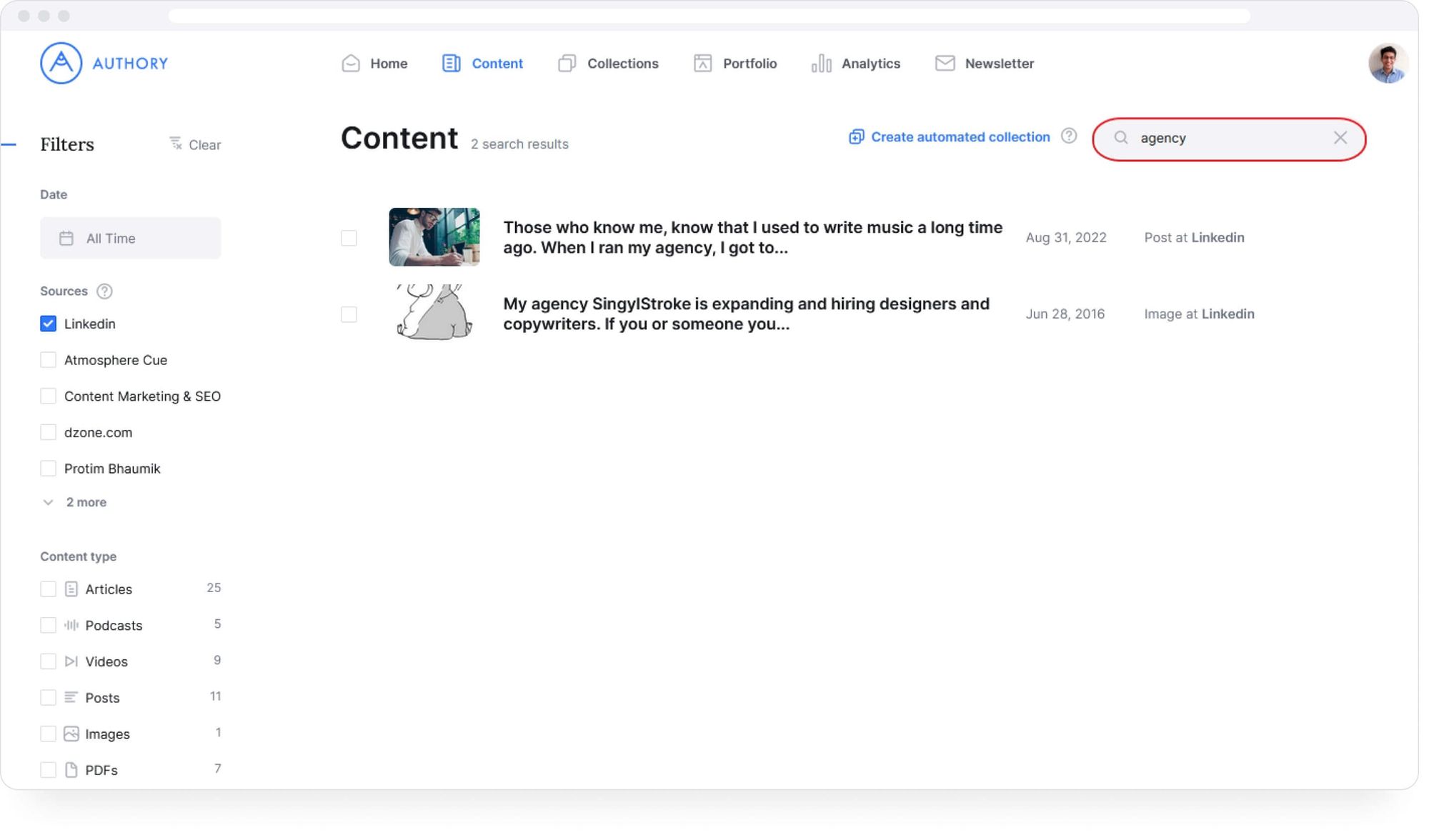The image size is (1429, 840).
Task: Click the magnifier search icon
Action: click(x=1120, y=138)
